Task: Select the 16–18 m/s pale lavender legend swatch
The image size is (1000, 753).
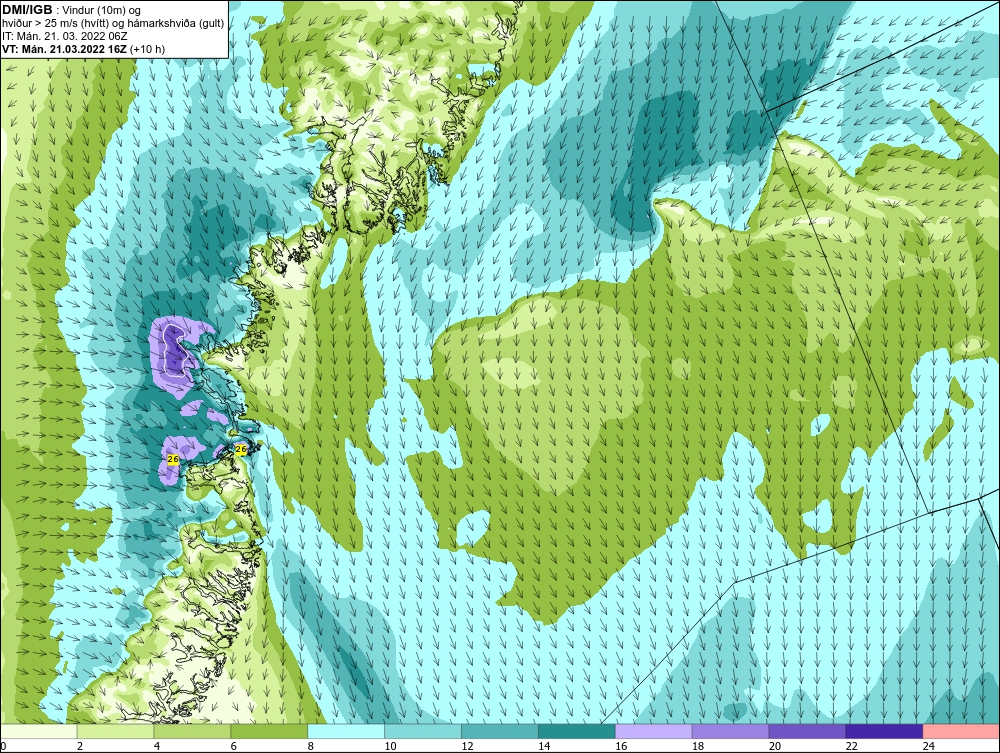Action: coord(654,731)
